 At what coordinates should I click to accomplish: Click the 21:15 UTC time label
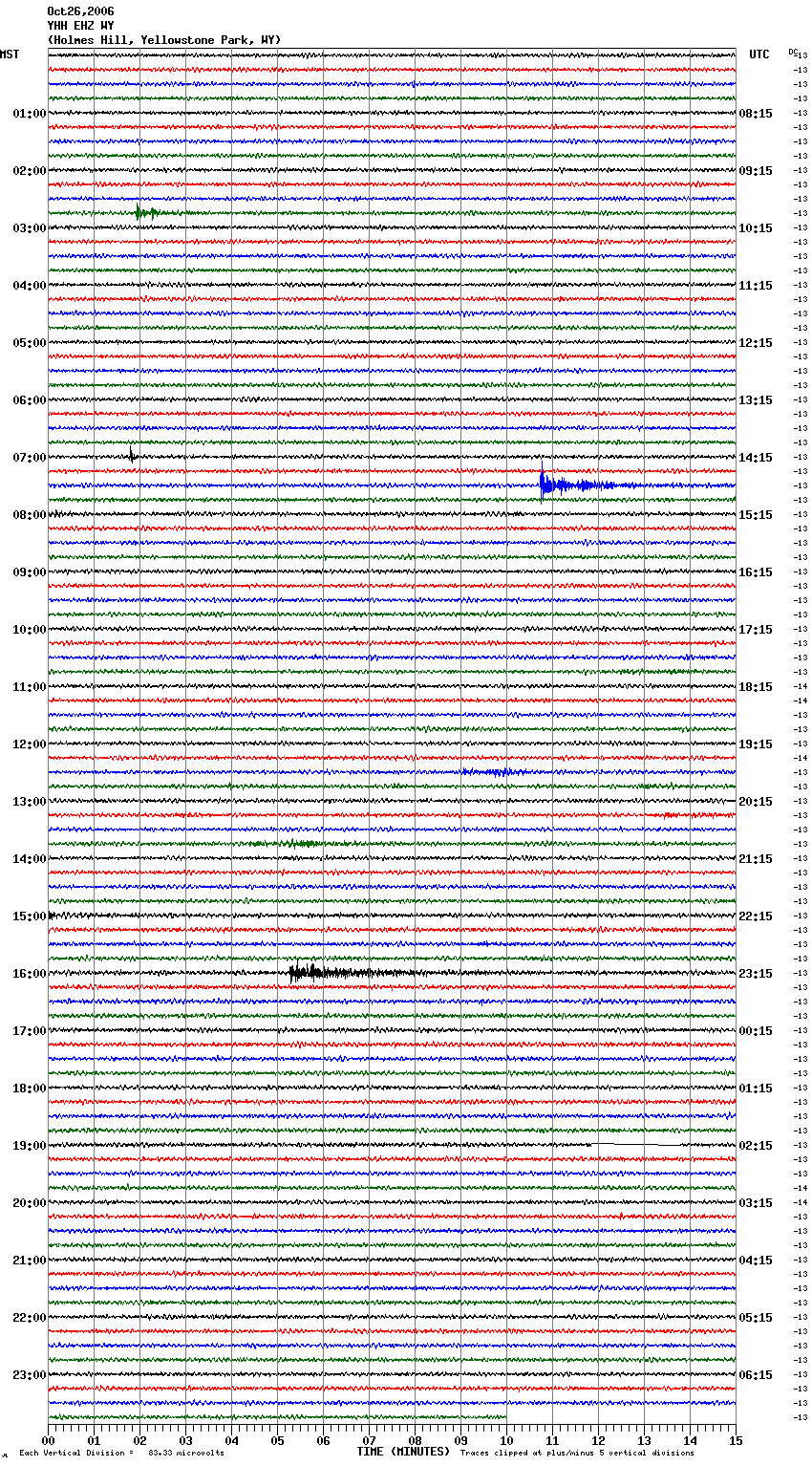coord(756,859)
